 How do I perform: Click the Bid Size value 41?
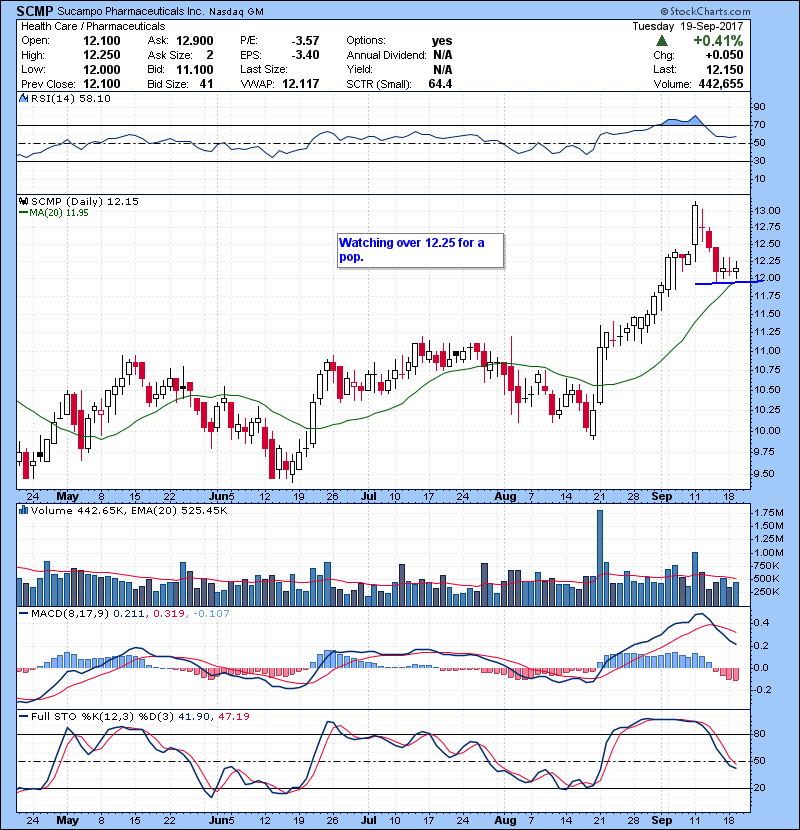tap(206, 84)
